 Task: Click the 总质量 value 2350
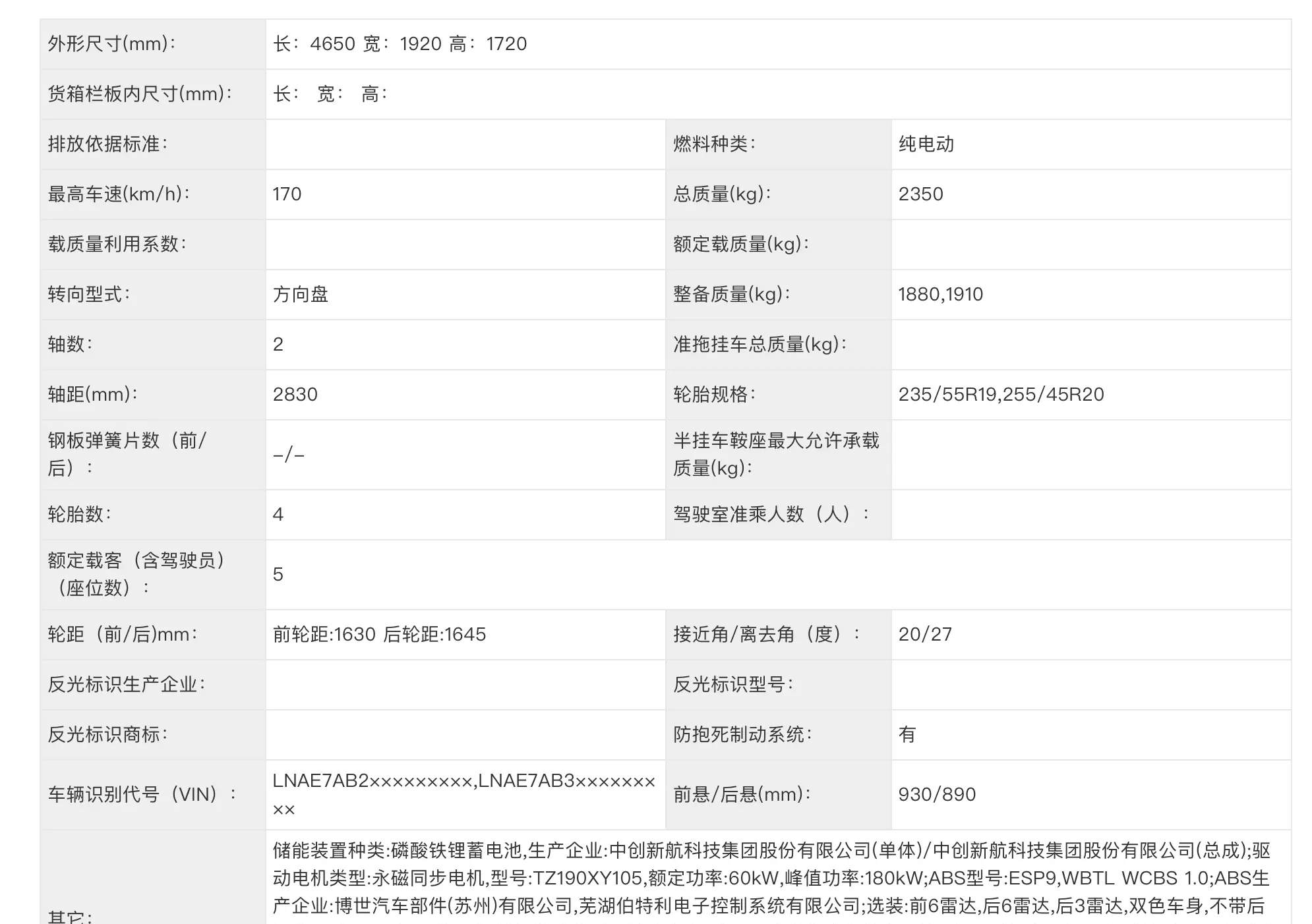920,194
